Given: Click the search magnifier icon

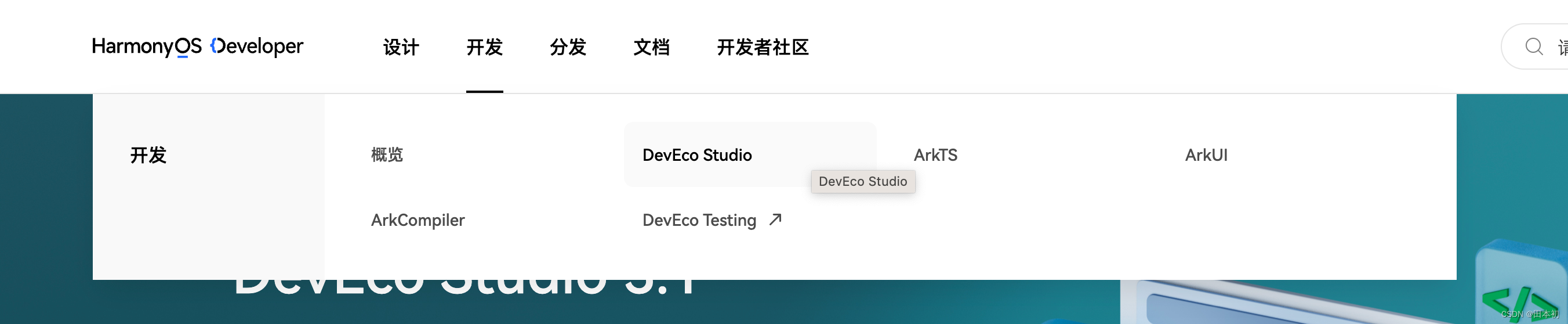Looking at the screenshot, I should [x=1533, y=46].
